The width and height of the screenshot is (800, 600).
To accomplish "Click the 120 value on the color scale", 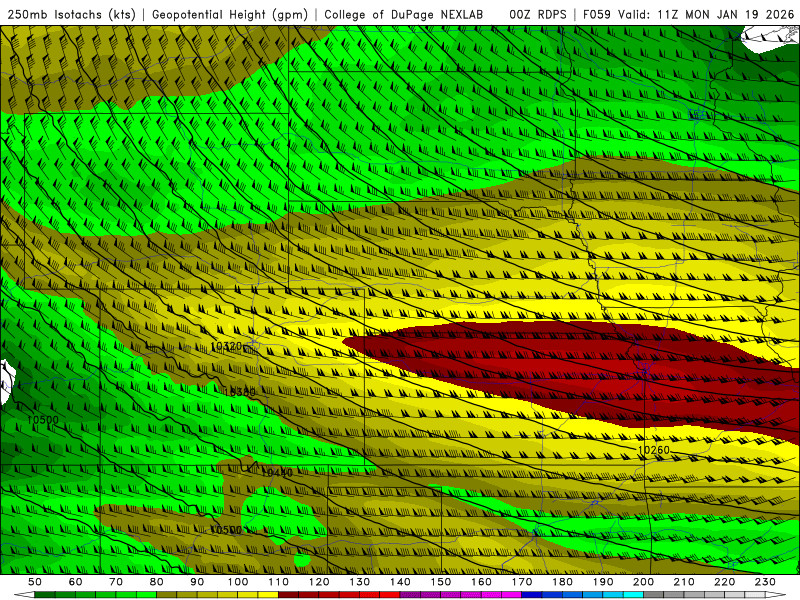I will pos(319,582).
